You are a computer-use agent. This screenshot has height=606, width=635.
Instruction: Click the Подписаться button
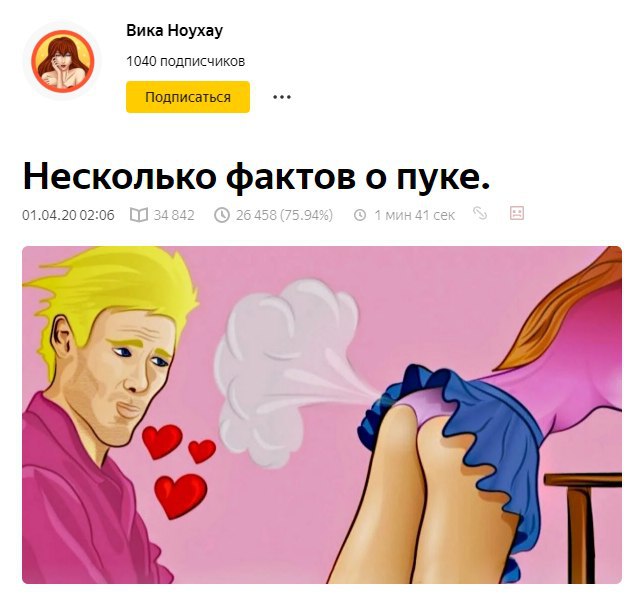click(188, 97)
